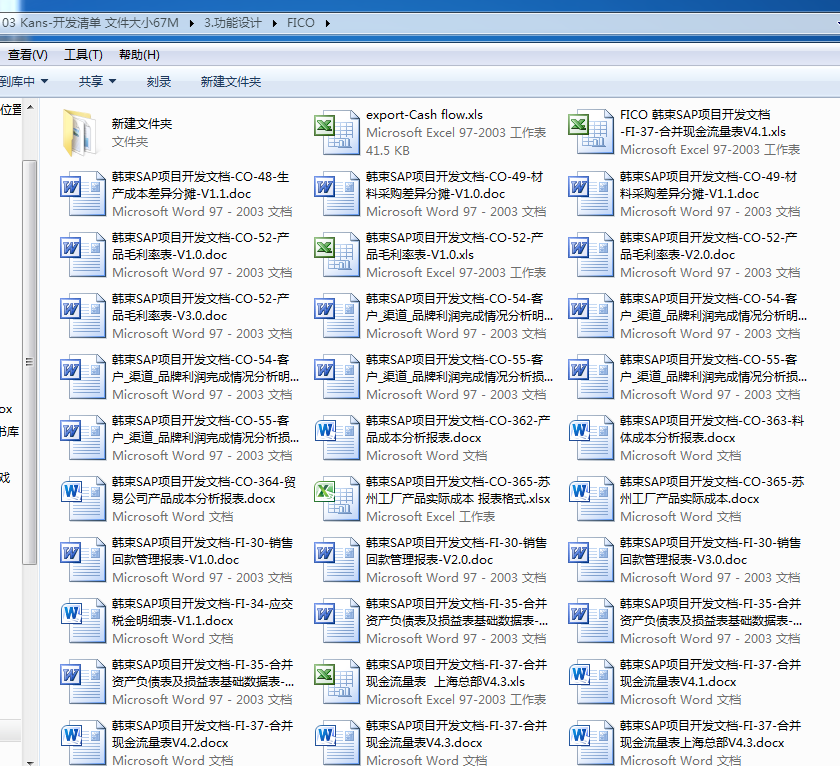Image resolution: width=840 pixels, height=766 pixels.
Task: Click FI-30-销售回款管理报表-V3.0.doc icon
Action: pyautogui.click(x=590, y=560)
